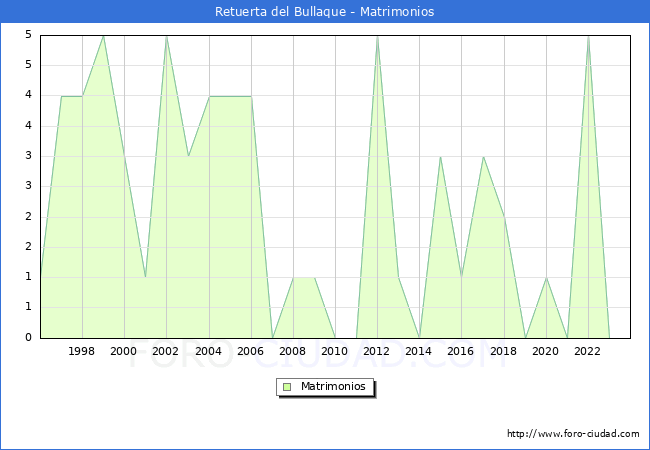Select the 2000 x-axis year label
650x450 pixels.
tap(124, 351)
